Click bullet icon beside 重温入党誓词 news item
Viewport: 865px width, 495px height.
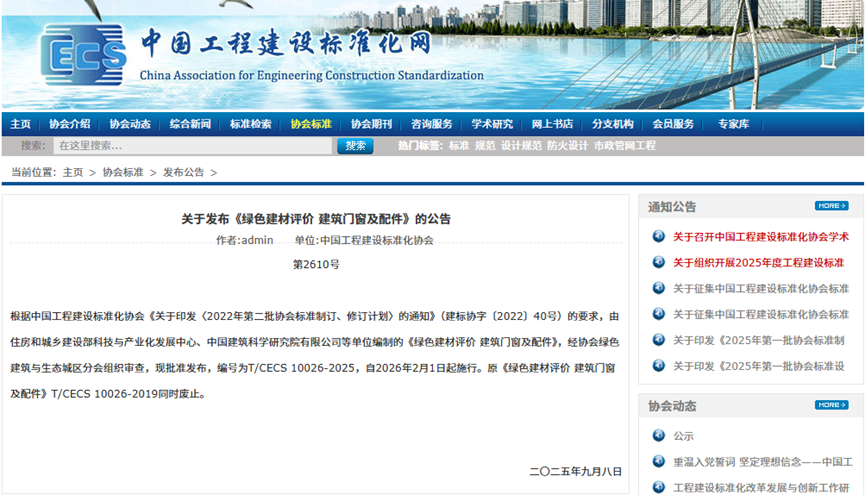pos(658,462)
